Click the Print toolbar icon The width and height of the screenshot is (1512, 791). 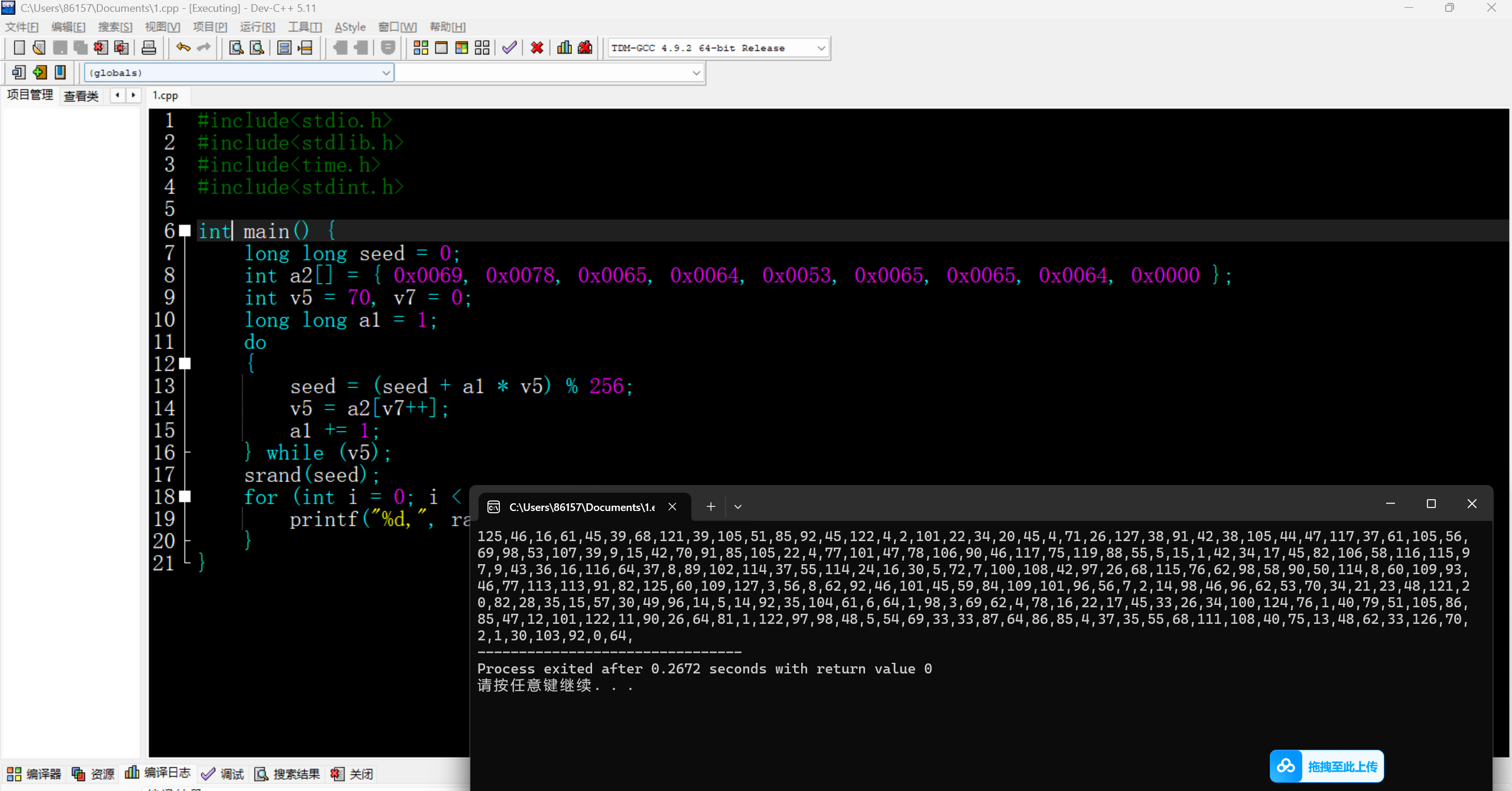pos(149,48)
